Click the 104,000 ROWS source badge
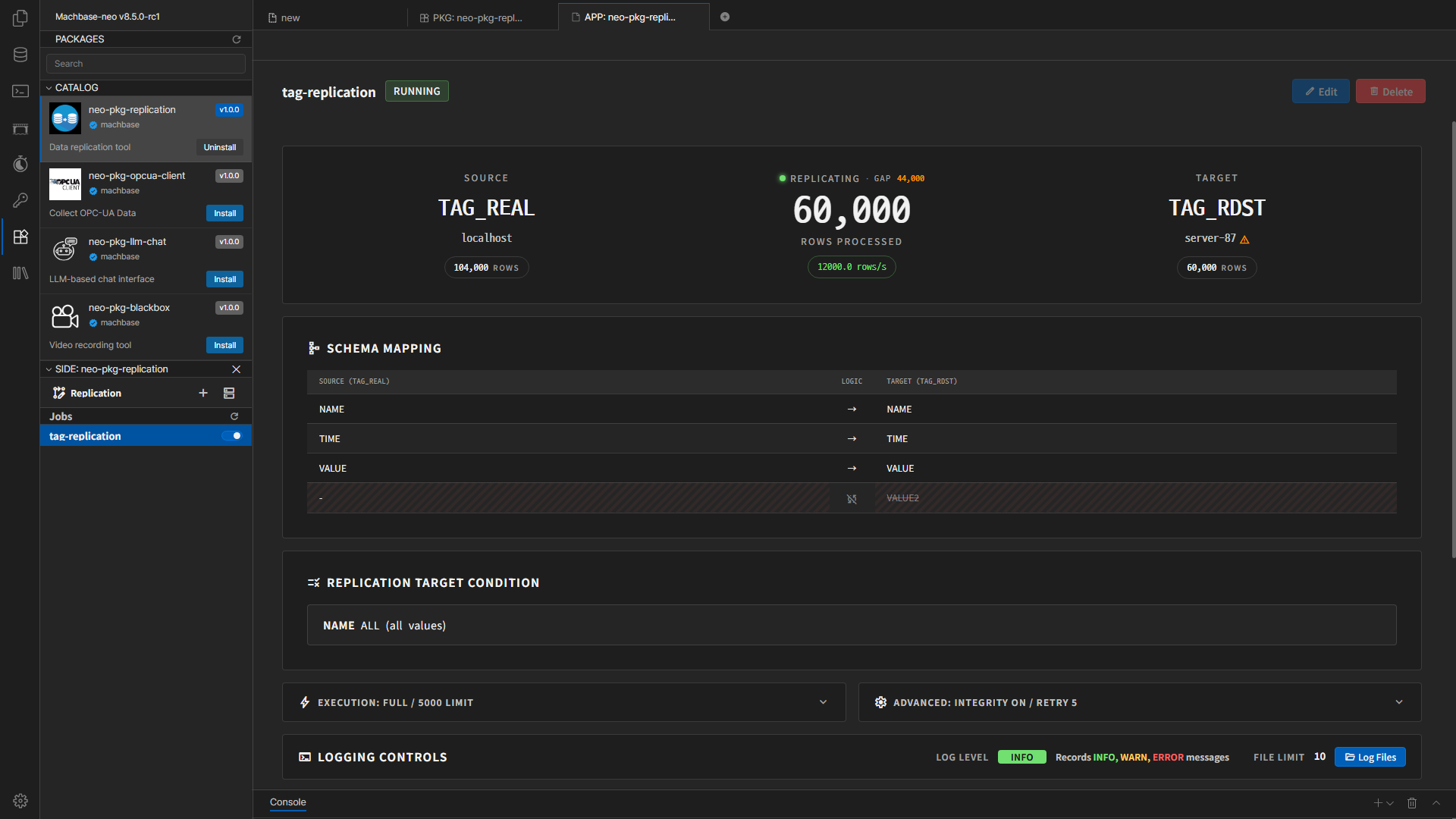 click(x=486, y=268)
